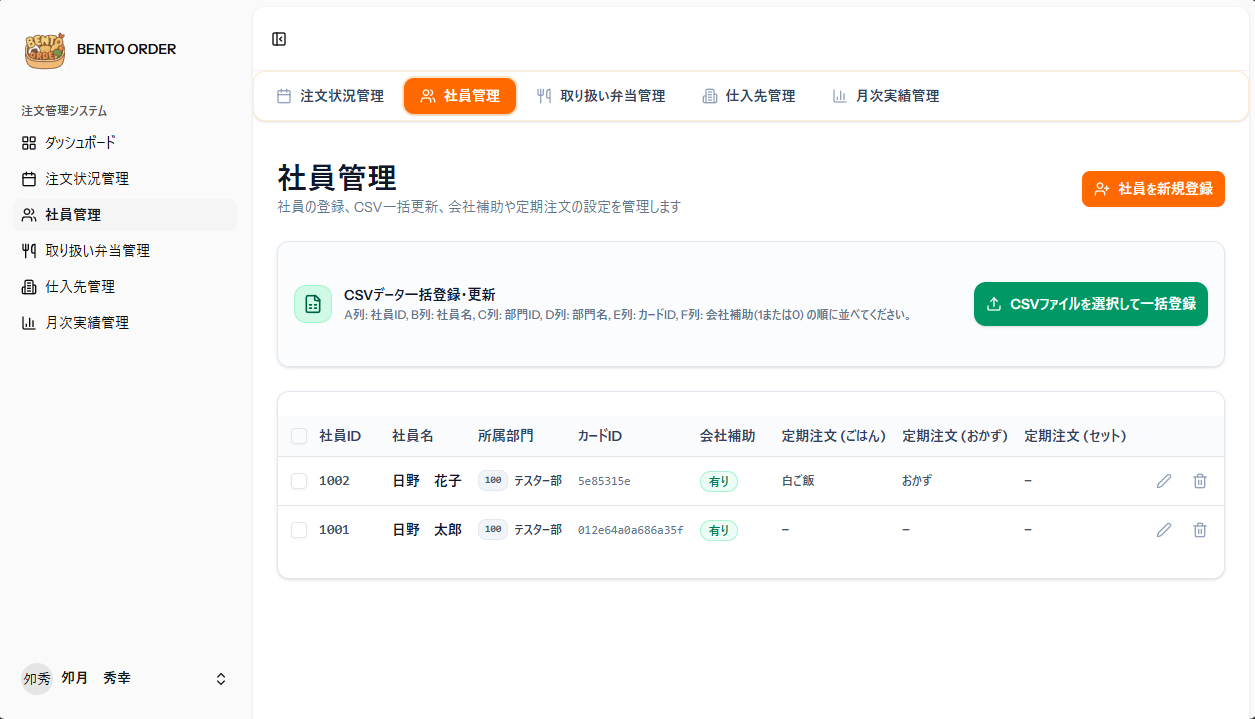Open ダッシュボード in the sidebar
The width and height of the screenshot is (1255, 719).
coord(125,143)
